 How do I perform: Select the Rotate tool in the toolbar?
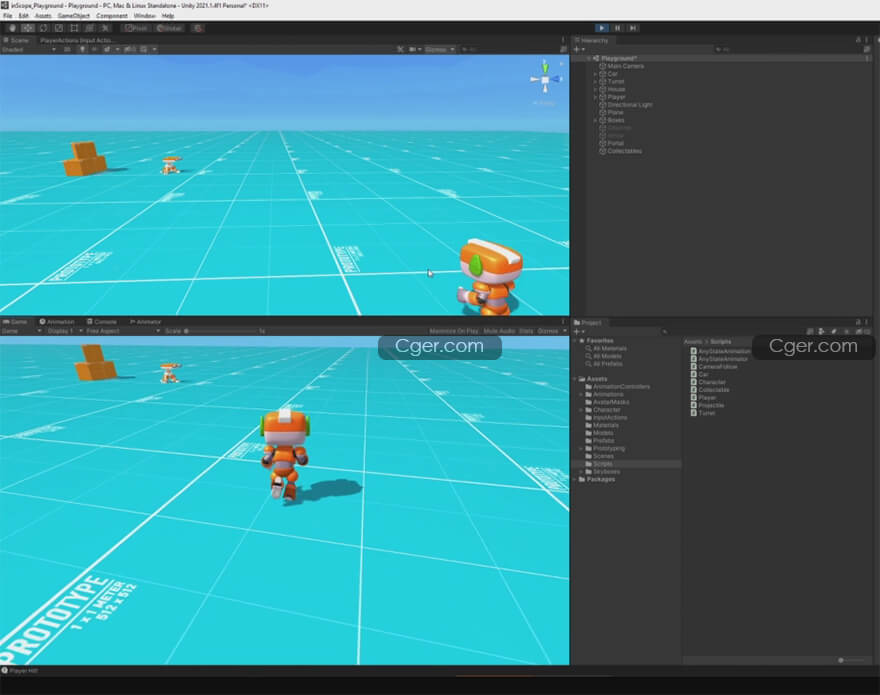pyautogui.click(x=43, y=28)
